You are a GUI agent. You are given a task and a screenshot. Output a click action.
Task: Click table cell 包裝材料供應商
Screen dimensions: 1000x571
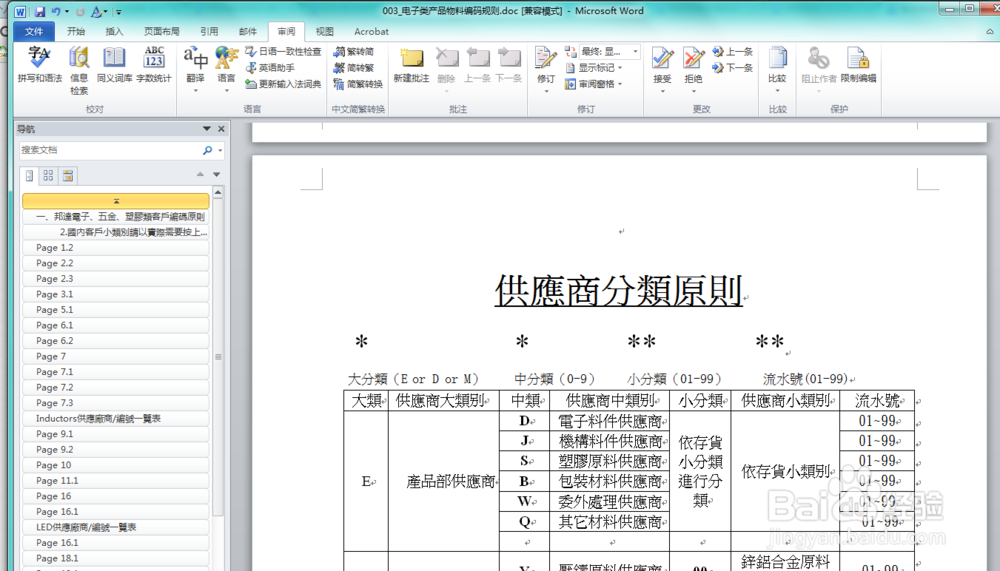pos(609,481)
